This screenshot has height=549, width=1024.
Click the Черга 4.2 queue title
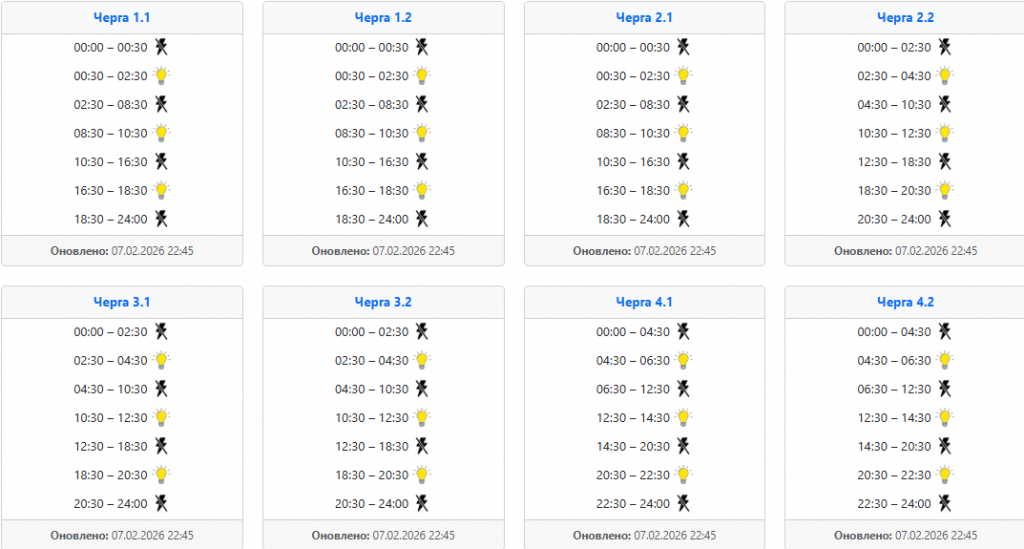(x=905, y=302)
